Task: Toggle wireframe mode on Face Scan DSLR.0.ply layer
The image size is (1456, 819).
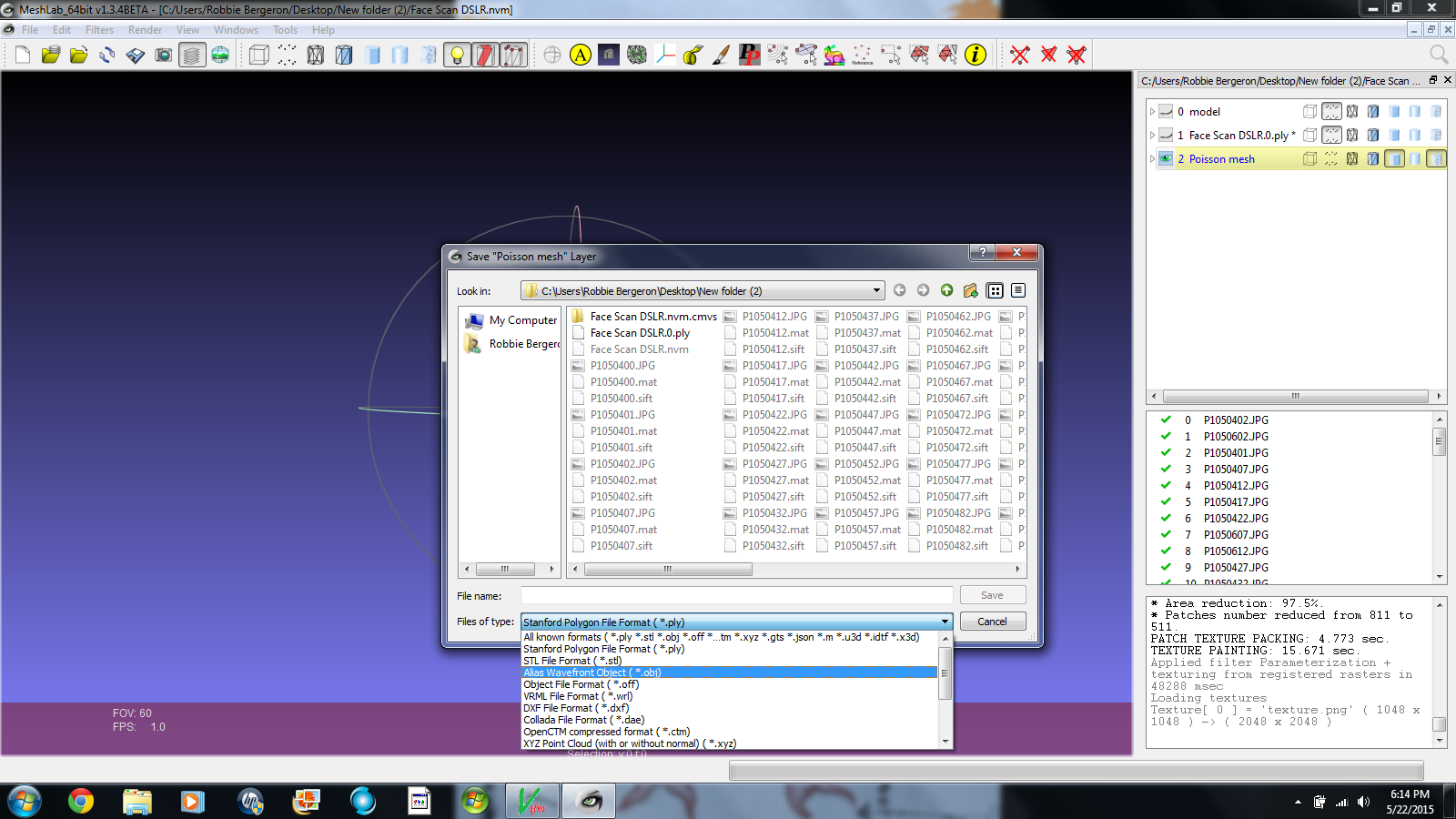Action: tap(1352, 135)
